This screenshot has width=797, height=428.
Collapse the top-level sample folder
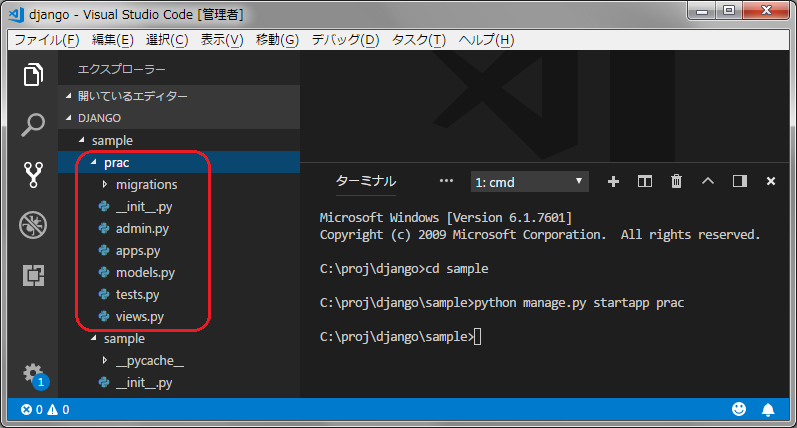(179, 140)
